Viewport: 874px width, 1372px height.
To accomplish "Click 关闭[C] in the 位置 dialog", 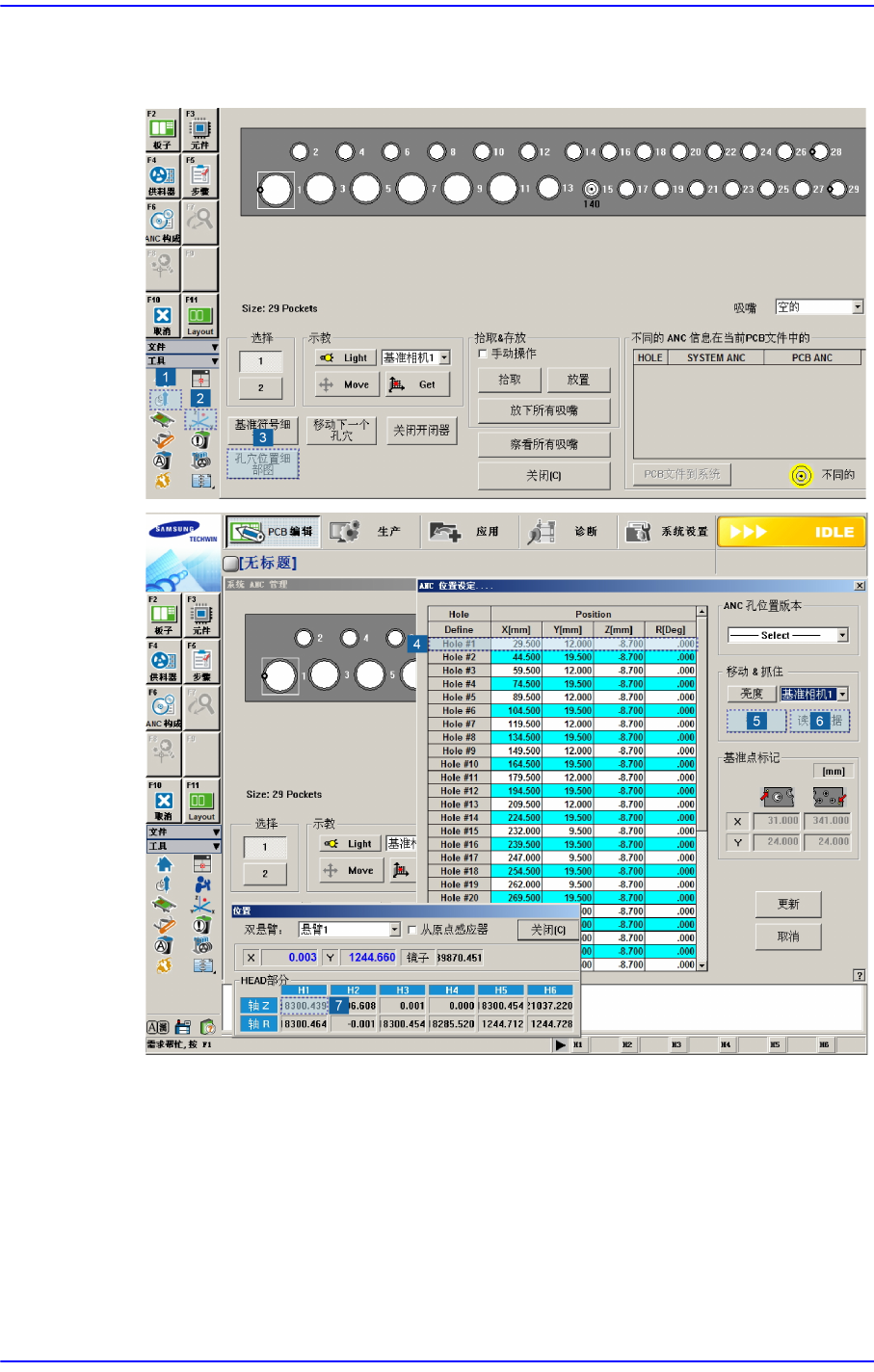I will click(x=548, y=930).
